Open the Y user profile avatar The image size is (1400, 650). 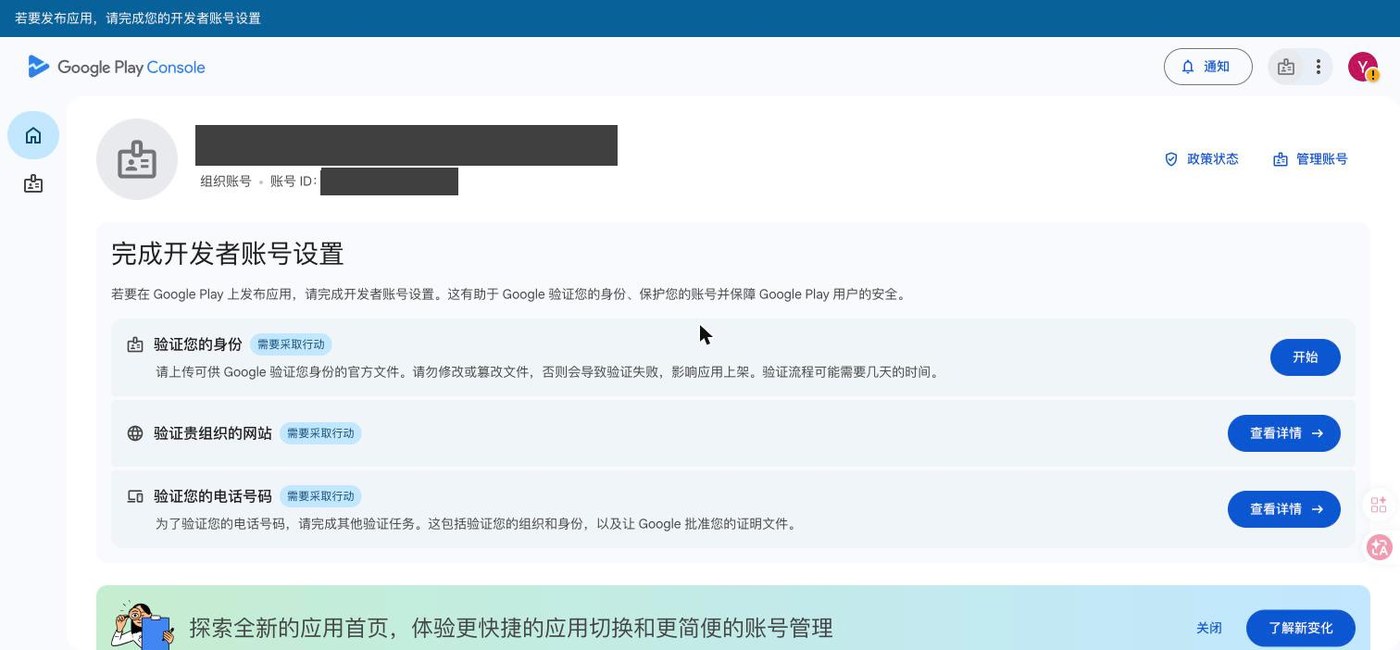(x=1362, y=67)
